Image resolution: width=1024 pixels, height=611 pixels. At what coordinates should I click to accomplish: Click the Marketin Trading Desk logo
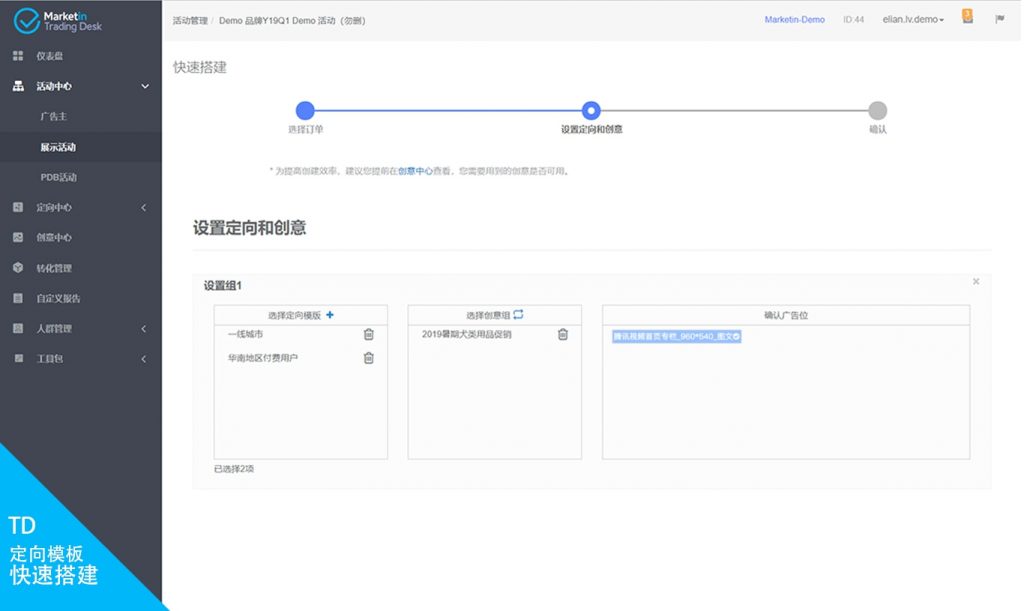coord(60,20)
